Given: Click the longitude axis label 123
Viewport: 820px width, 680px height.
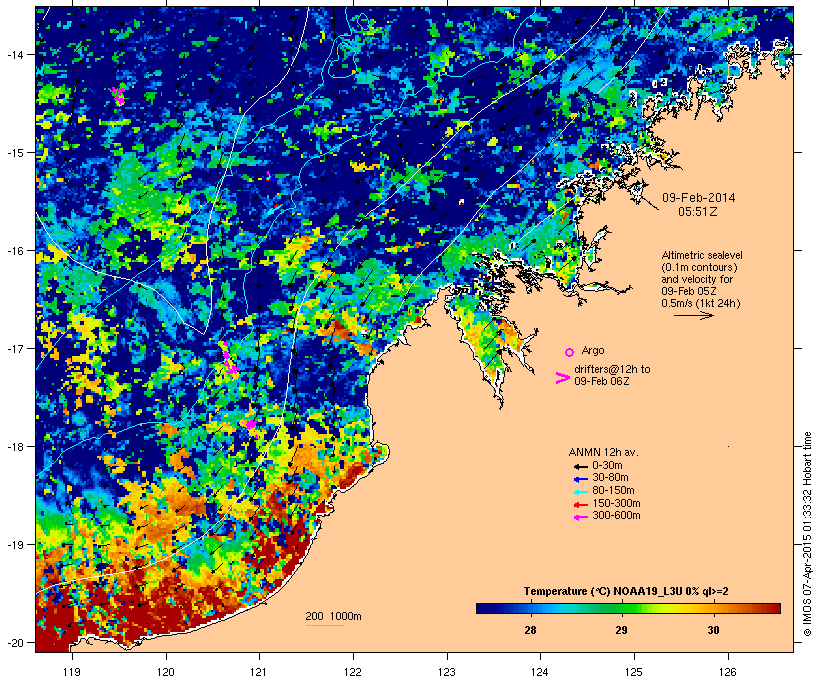Looking at the screenshot, I should point(447,672).
